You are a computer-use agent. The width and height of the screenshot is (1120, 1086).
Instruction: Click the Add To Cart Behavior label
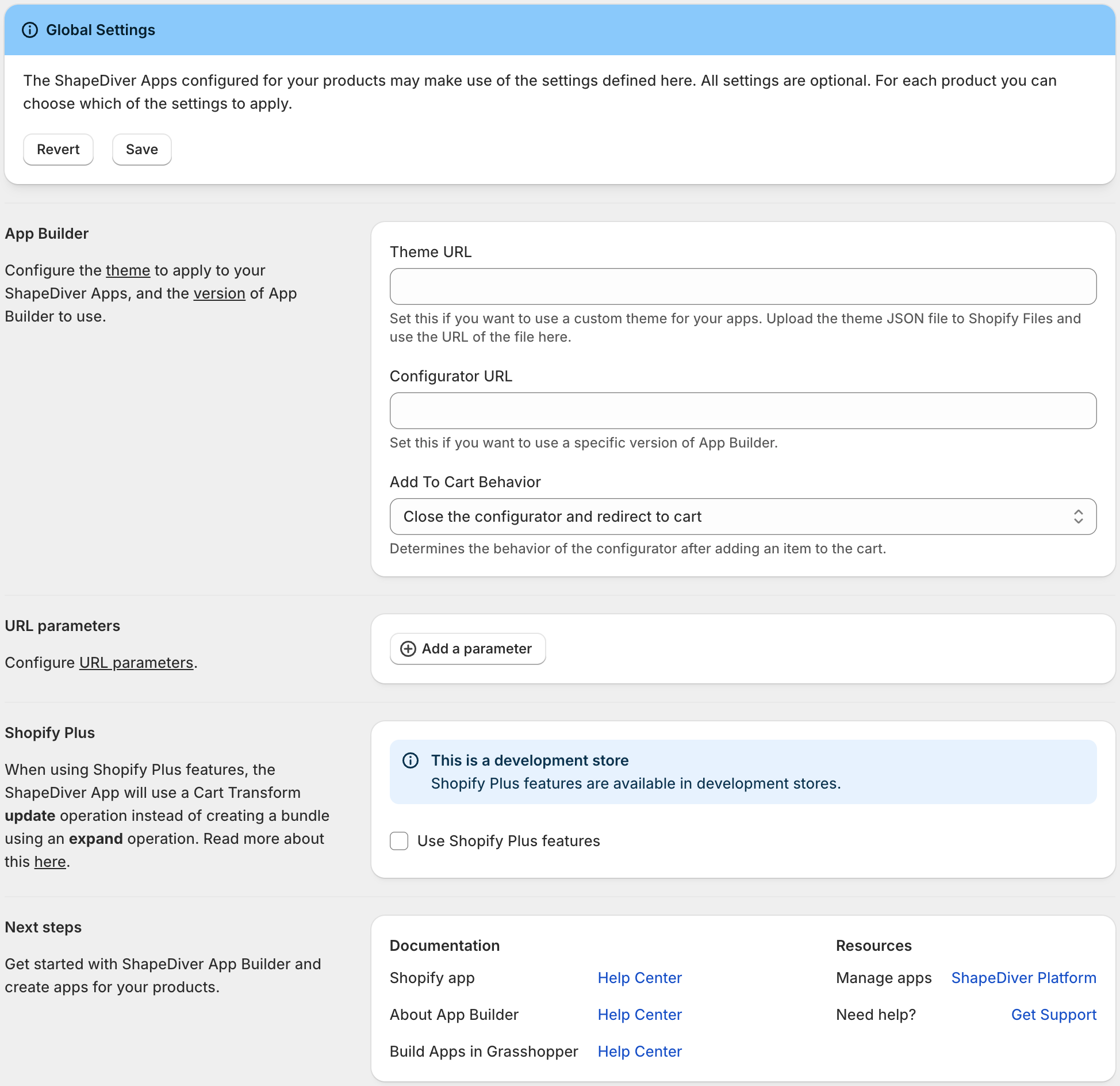coord(465,482)
